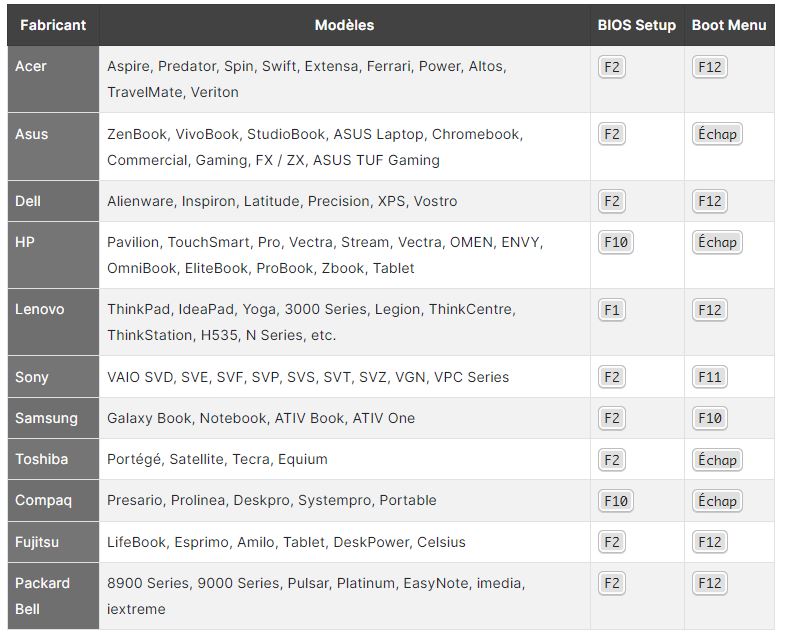
Task: Select the BIOS Setup column header
Action: pos(637,25)
